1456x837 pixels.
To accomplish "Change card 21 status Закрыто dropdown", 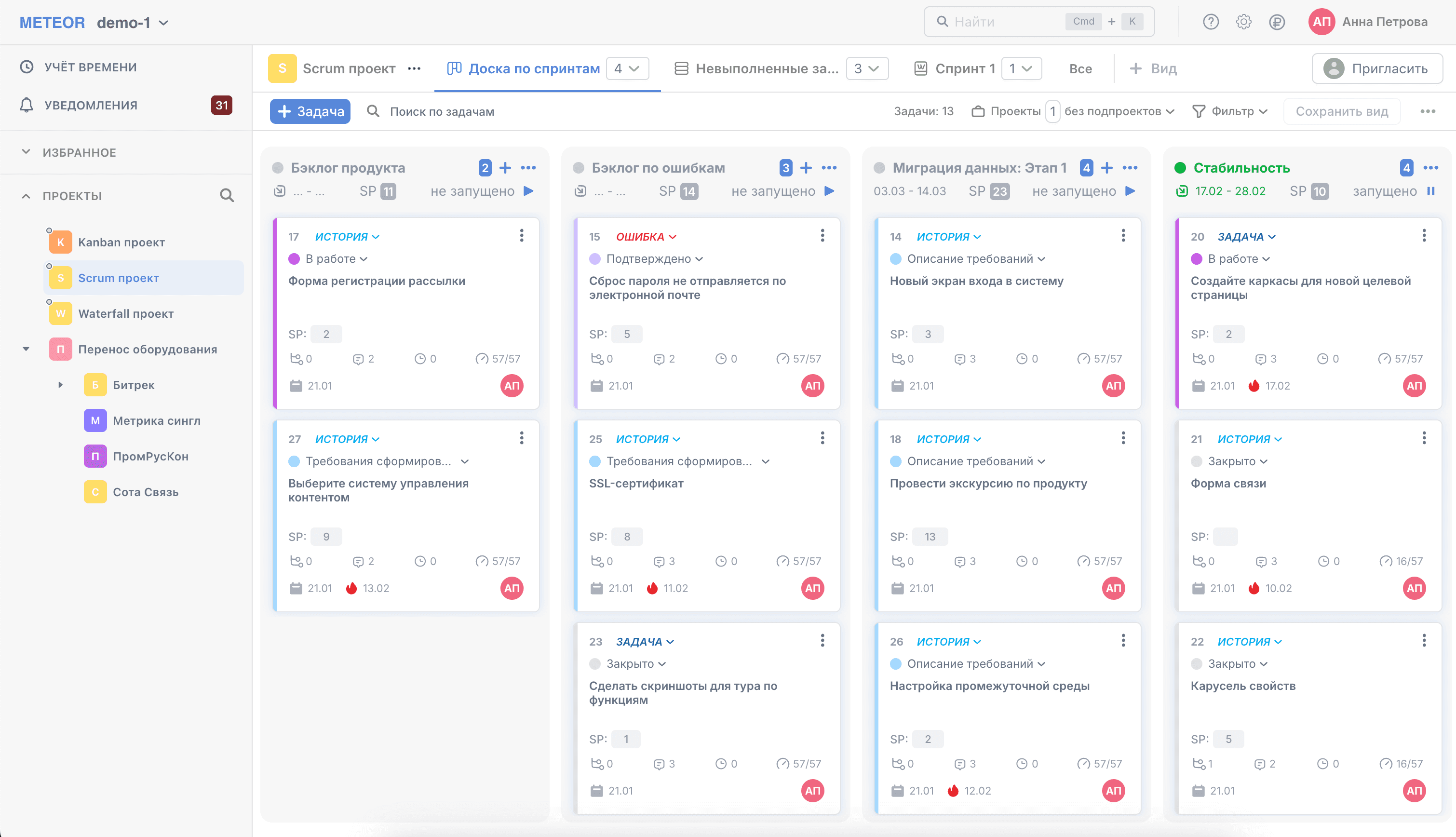I will point(1229,461).
